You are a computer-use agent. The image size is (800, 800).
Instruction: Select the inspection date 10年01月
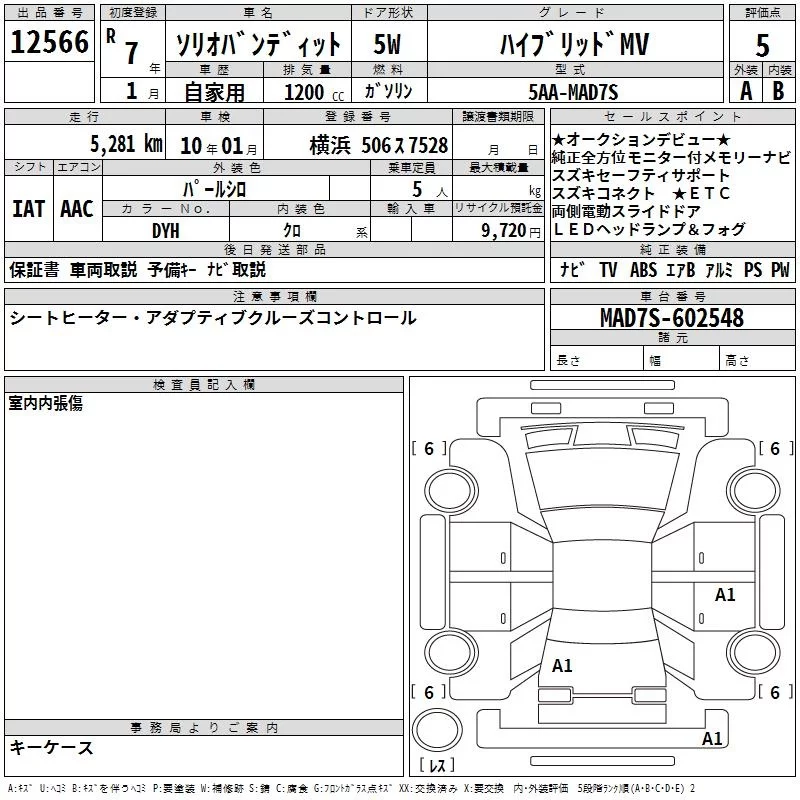pyautogui.click(x=219, y=146)
